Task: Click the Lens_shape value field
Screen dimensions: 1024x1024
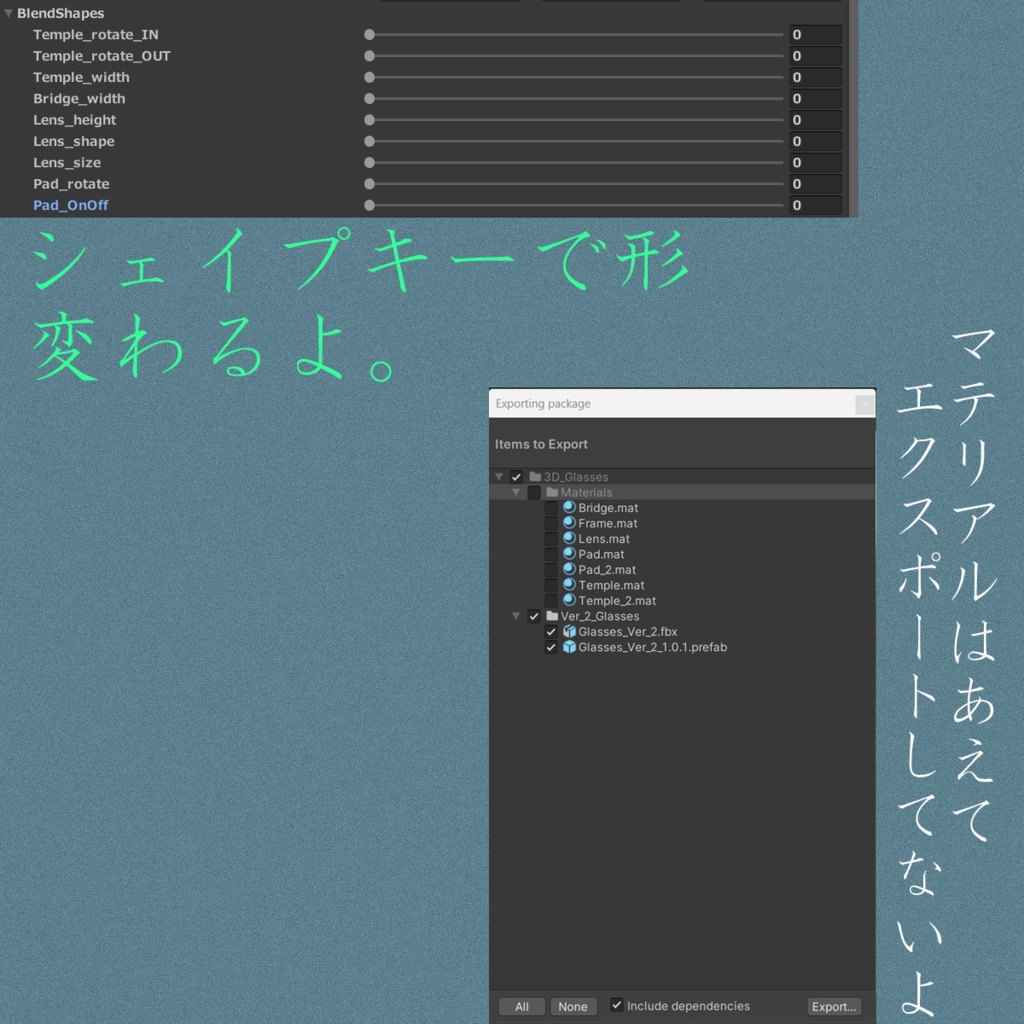Action: point(815,141)
